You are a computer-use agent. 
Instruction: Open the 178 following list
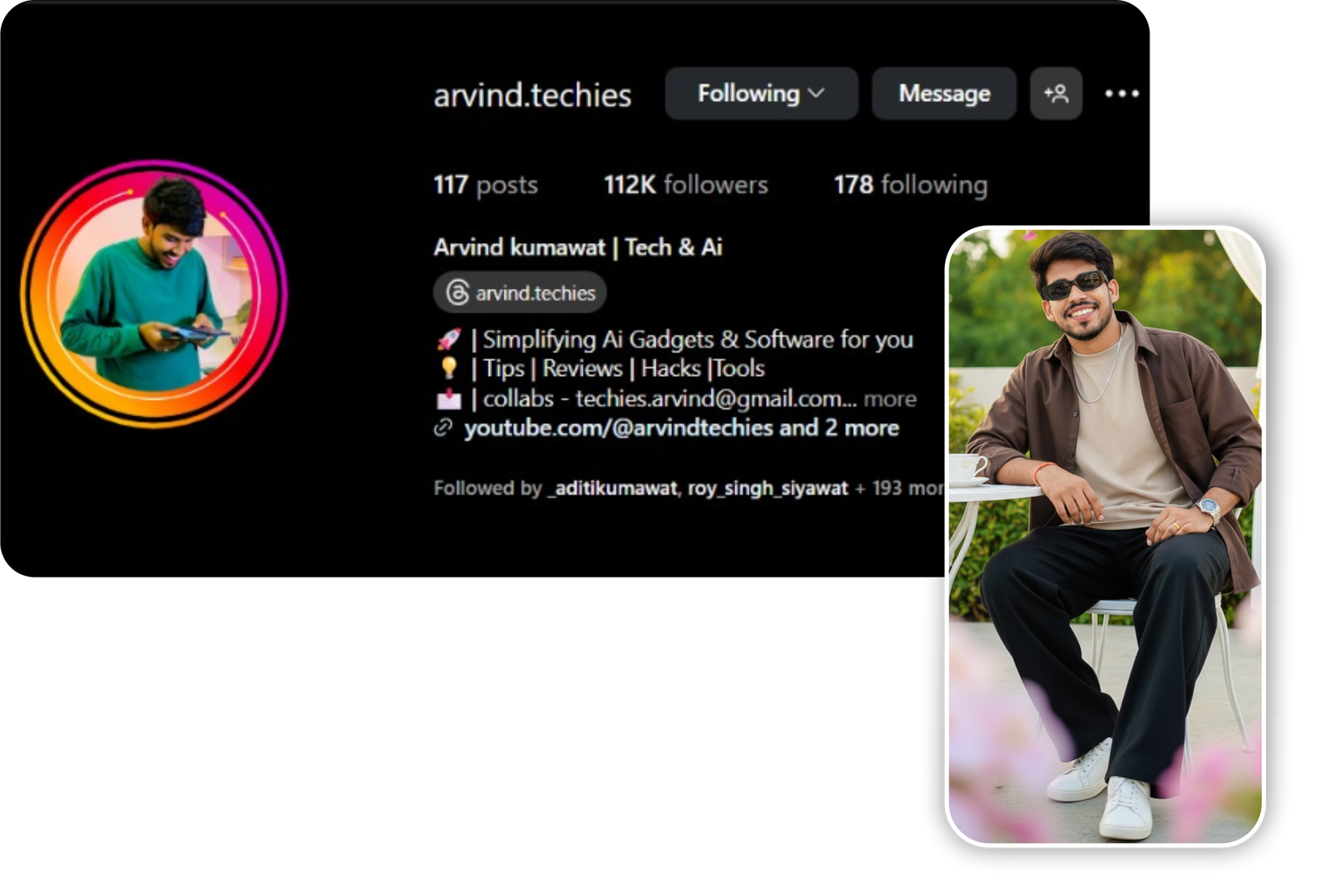point(910,184)
